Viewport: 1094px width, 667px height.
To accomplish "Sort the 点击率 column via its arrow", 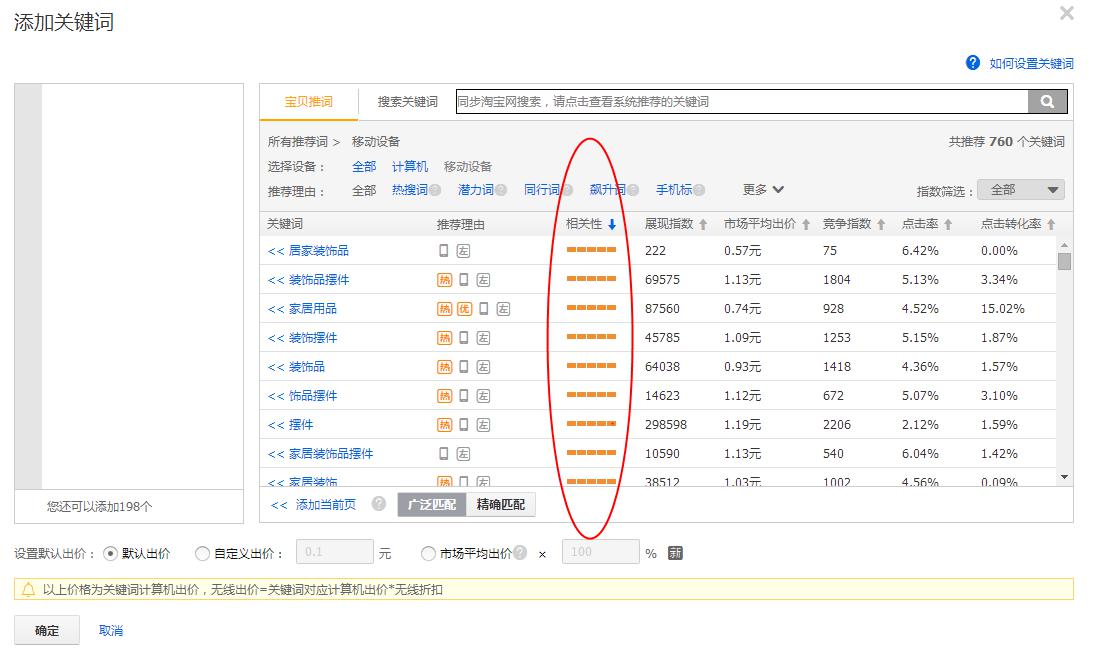I will (x=948, y=225).
